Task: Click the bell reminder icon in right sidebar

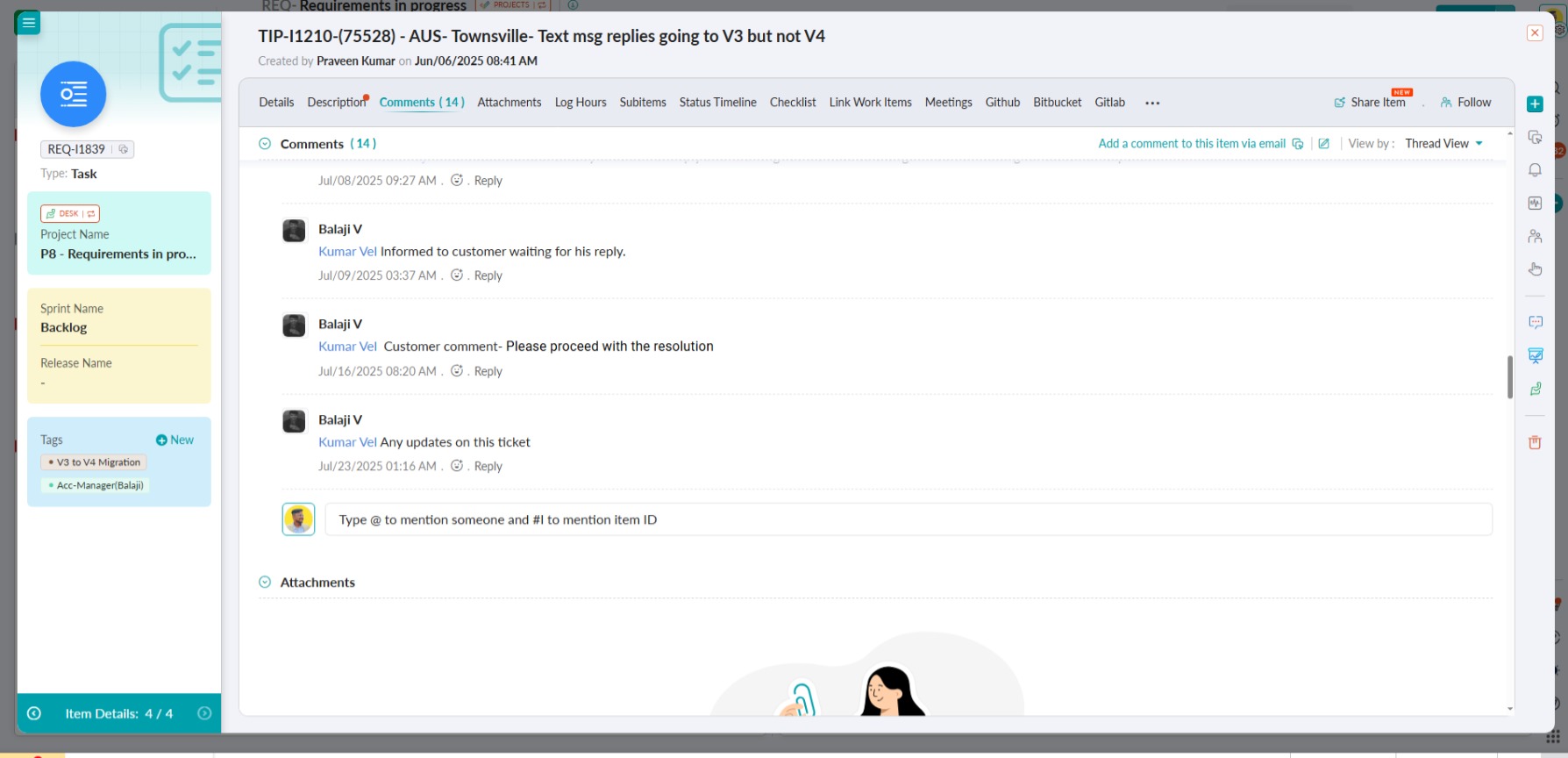Action: (1535, 170)
